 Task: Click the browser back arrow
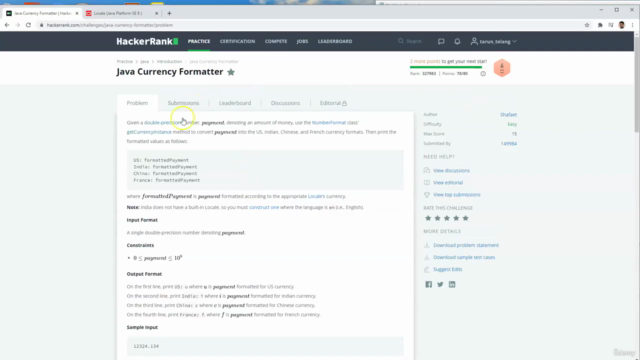click(x=7, y=25)
